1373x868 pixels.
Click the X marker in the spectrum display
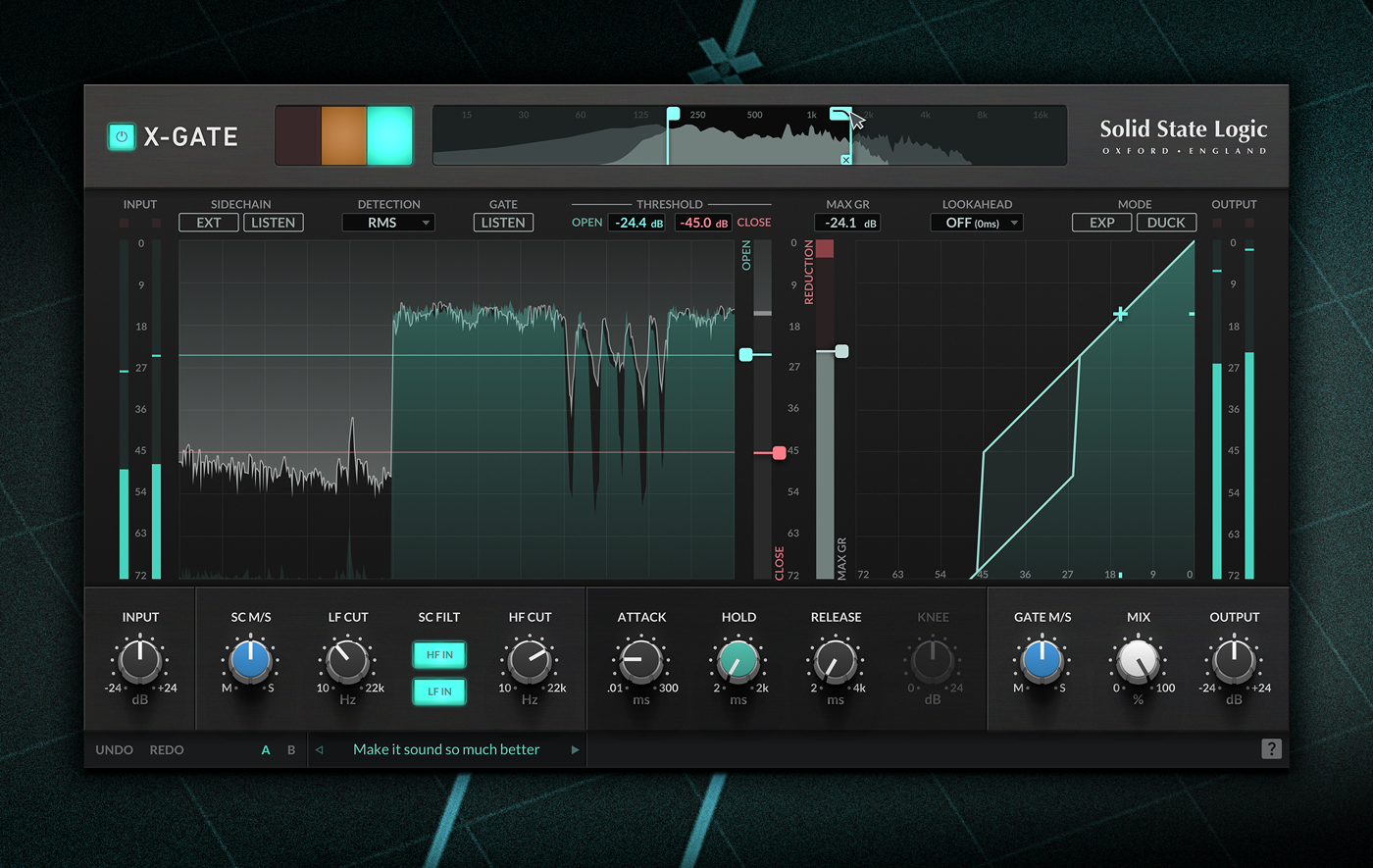tap(845, 159)
